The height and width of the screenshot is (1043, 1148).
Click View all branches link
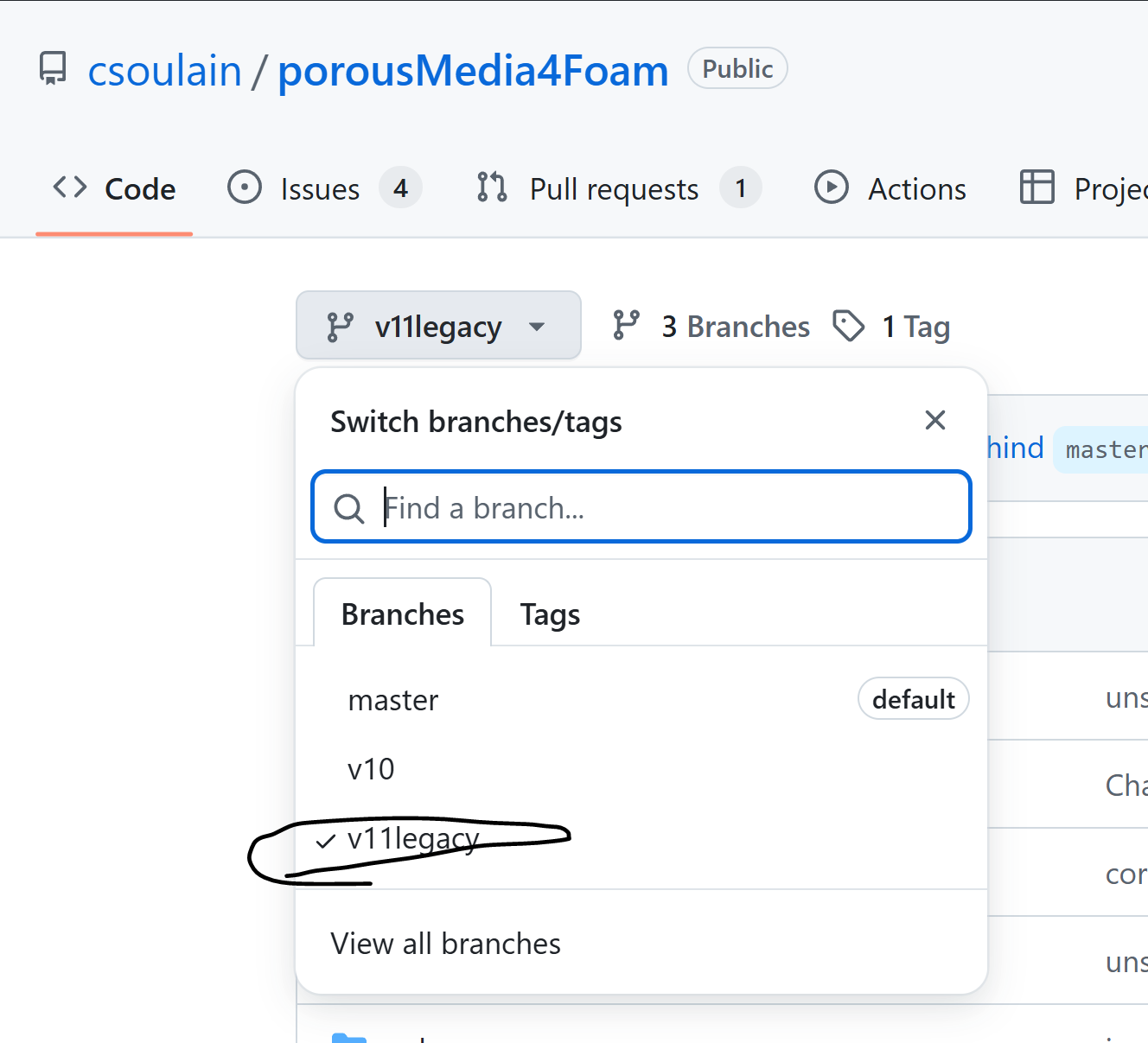tap(445, 944)
